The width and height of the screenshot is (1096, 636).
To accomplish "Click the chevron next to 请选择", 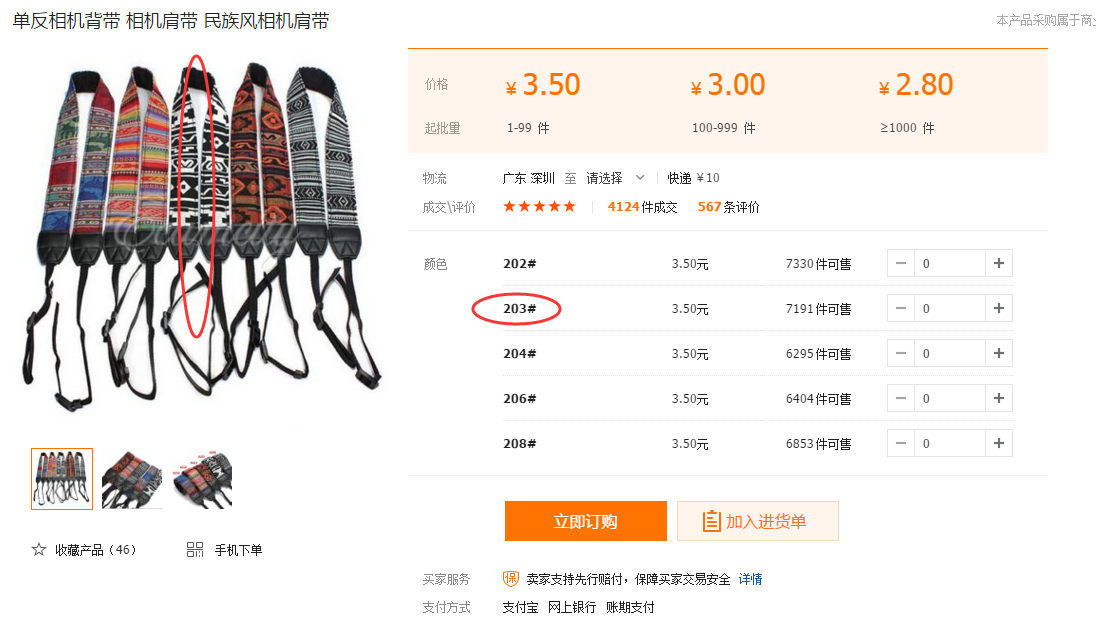I will pyautogui.click(x=640, y=178).
